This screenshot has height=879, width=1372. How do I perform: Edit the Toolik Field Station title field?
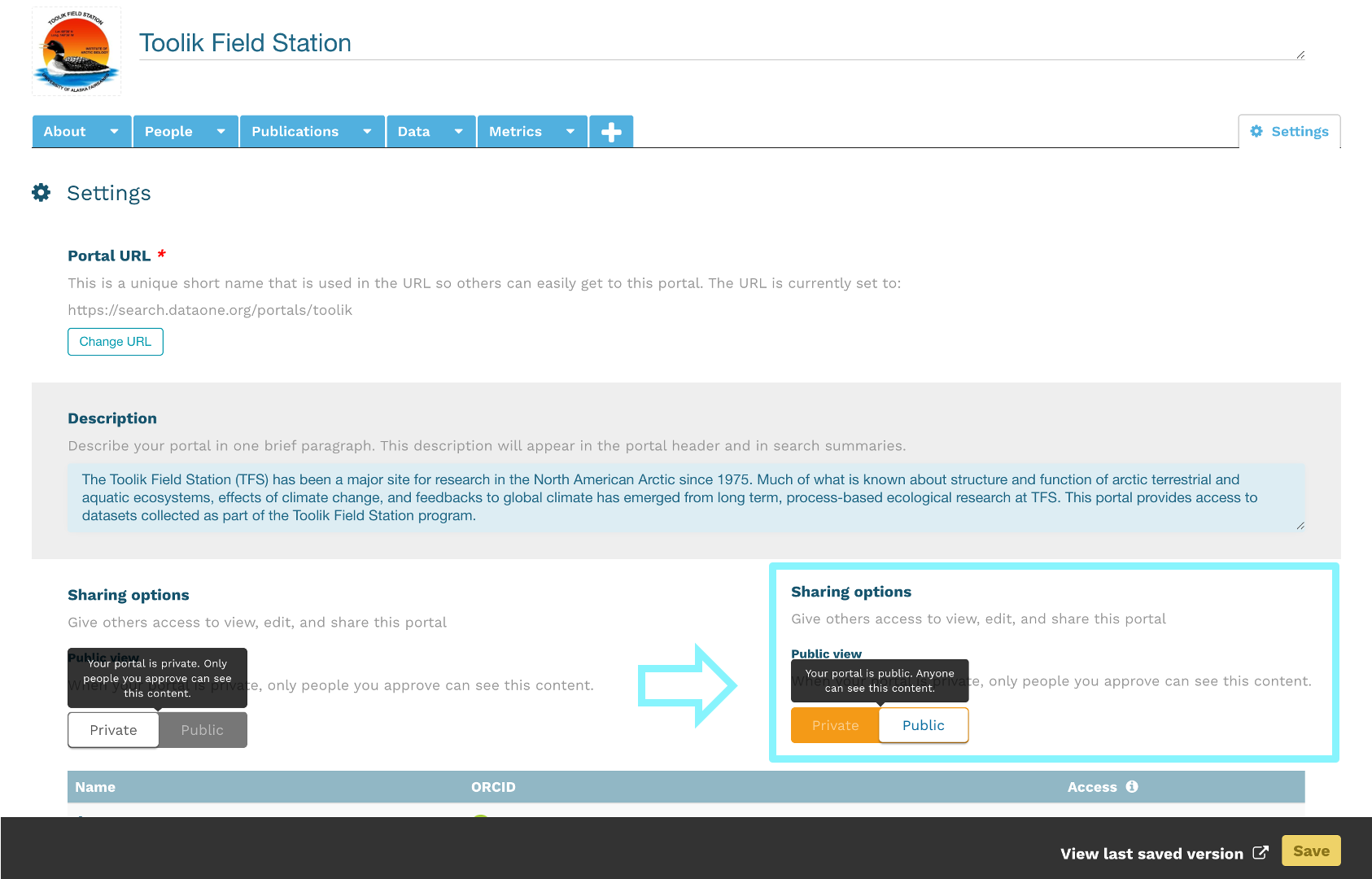(722, 43)
